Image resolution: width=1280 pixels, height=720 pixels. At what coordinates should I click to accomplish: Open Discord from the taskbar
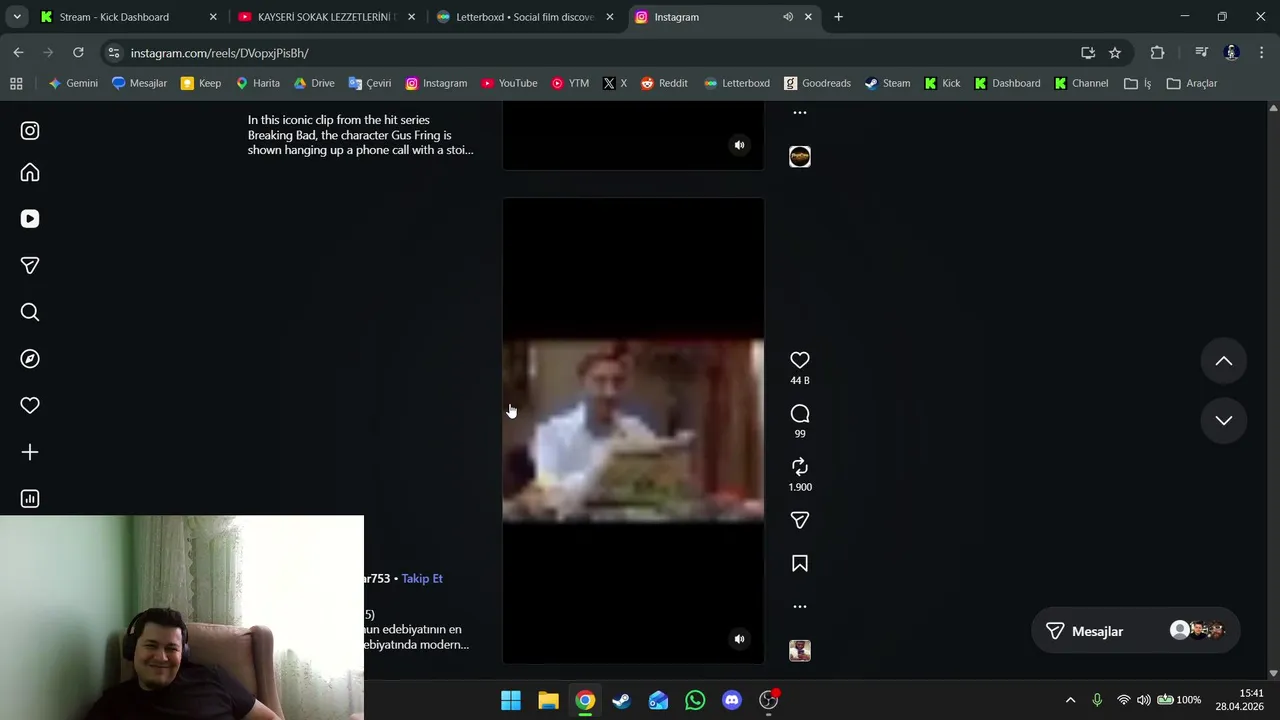point(732,700)
